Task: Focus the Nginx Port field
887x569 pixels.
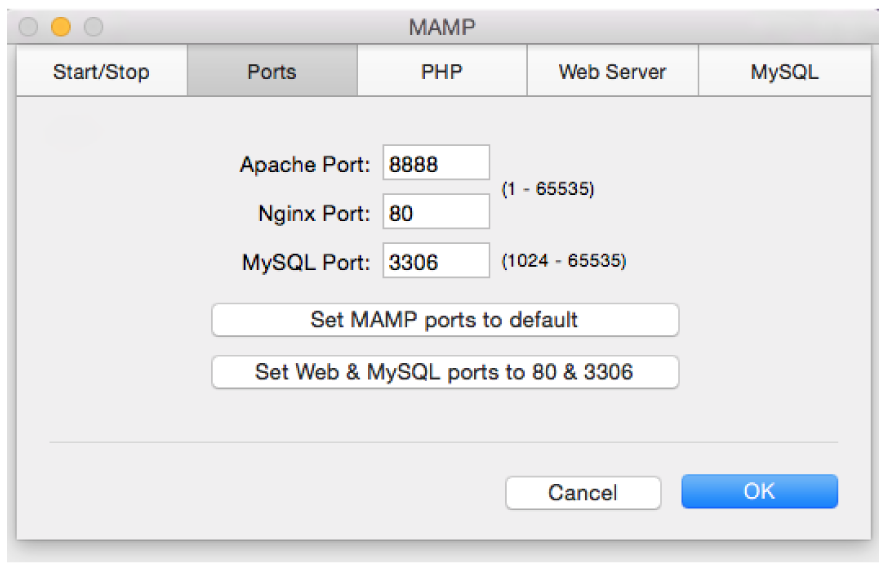Action: 436,212
